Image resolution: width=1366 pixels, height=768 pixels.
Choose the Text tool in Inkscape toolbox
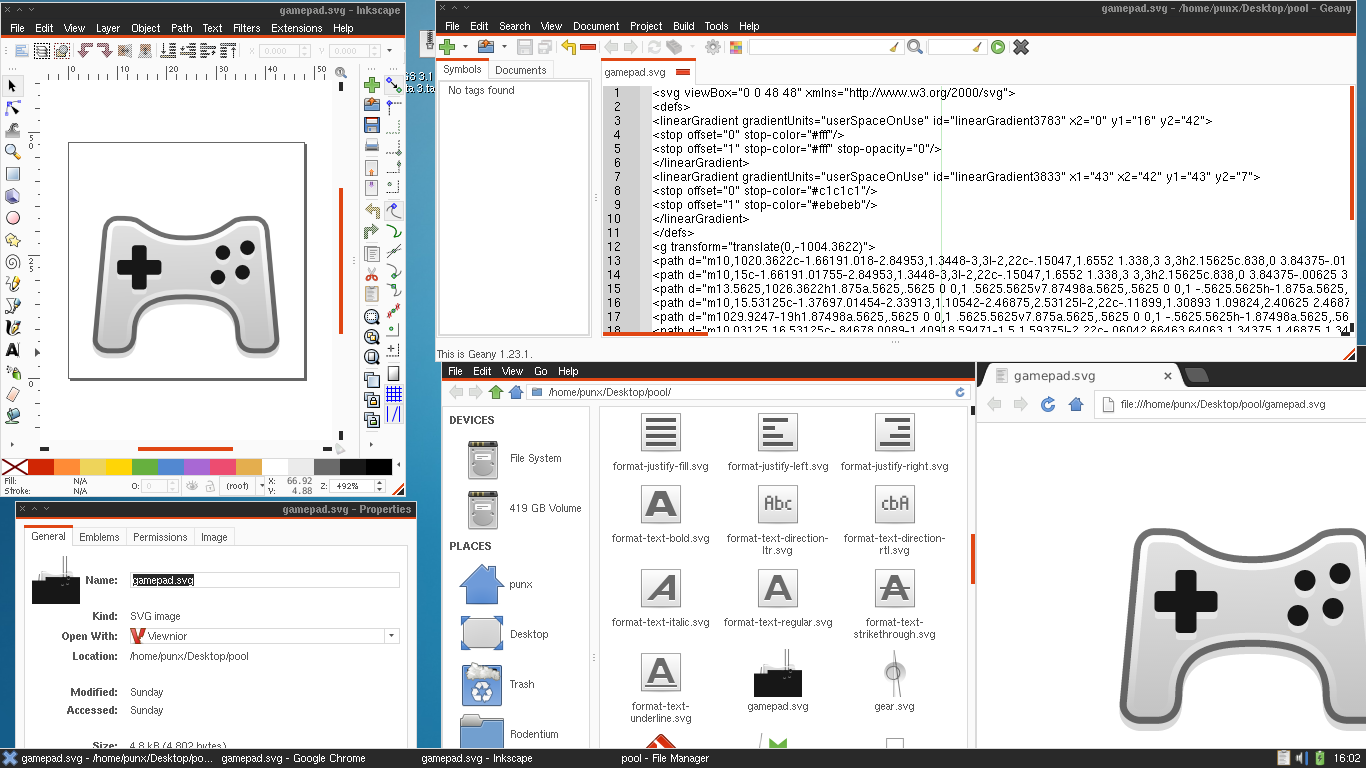(13, 349)
